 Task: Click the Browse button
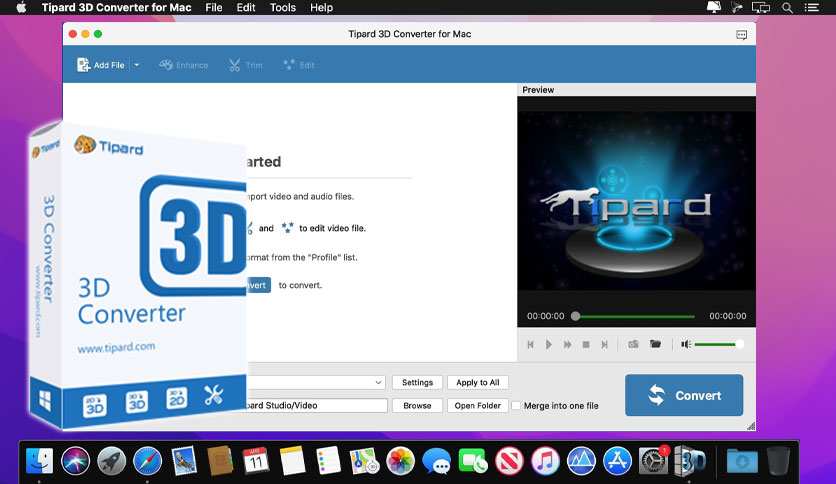pyautogui.click(x=417, y=406)
